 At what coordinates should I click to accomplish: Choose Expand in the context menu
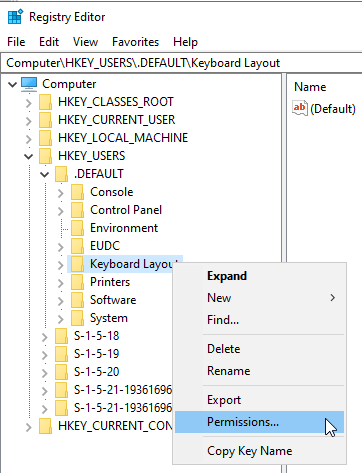pos(260,276)
